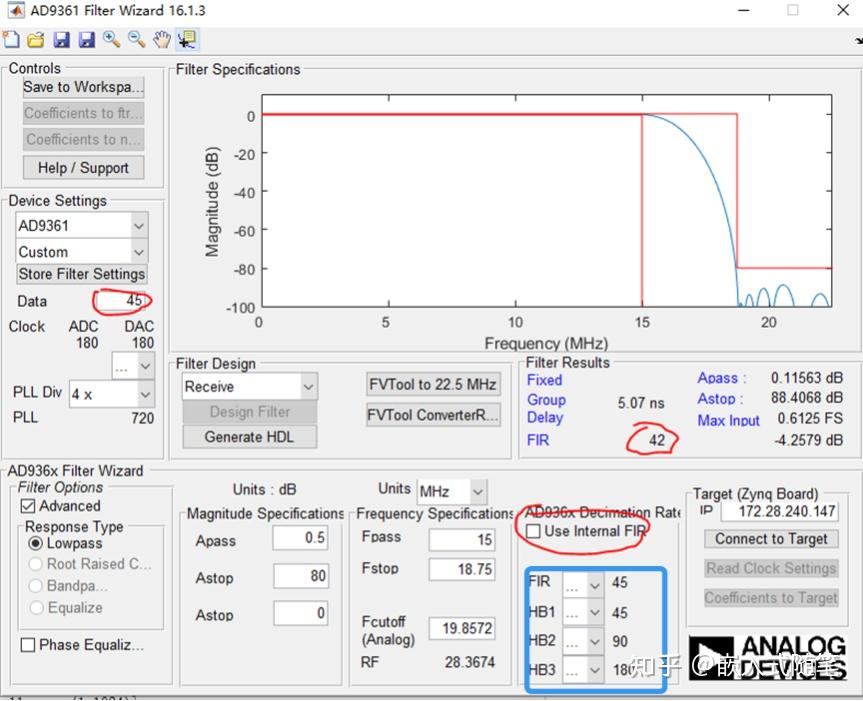Click the RF value '28.3674'
Screen dimensions: 863x701
coord(469,662)
